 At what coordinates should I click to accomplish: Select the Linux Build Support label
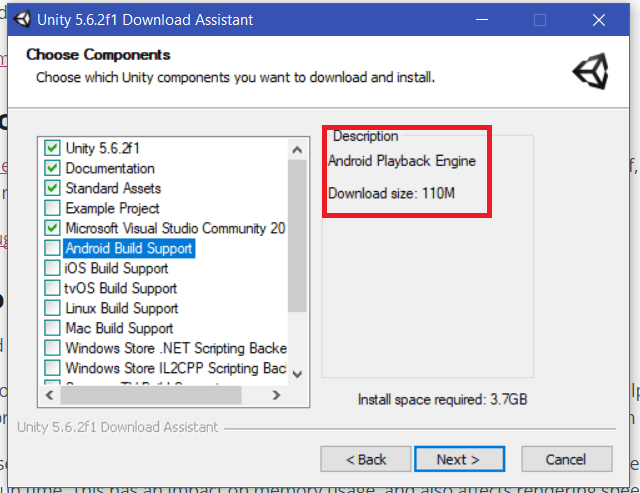tap(122, 308)
